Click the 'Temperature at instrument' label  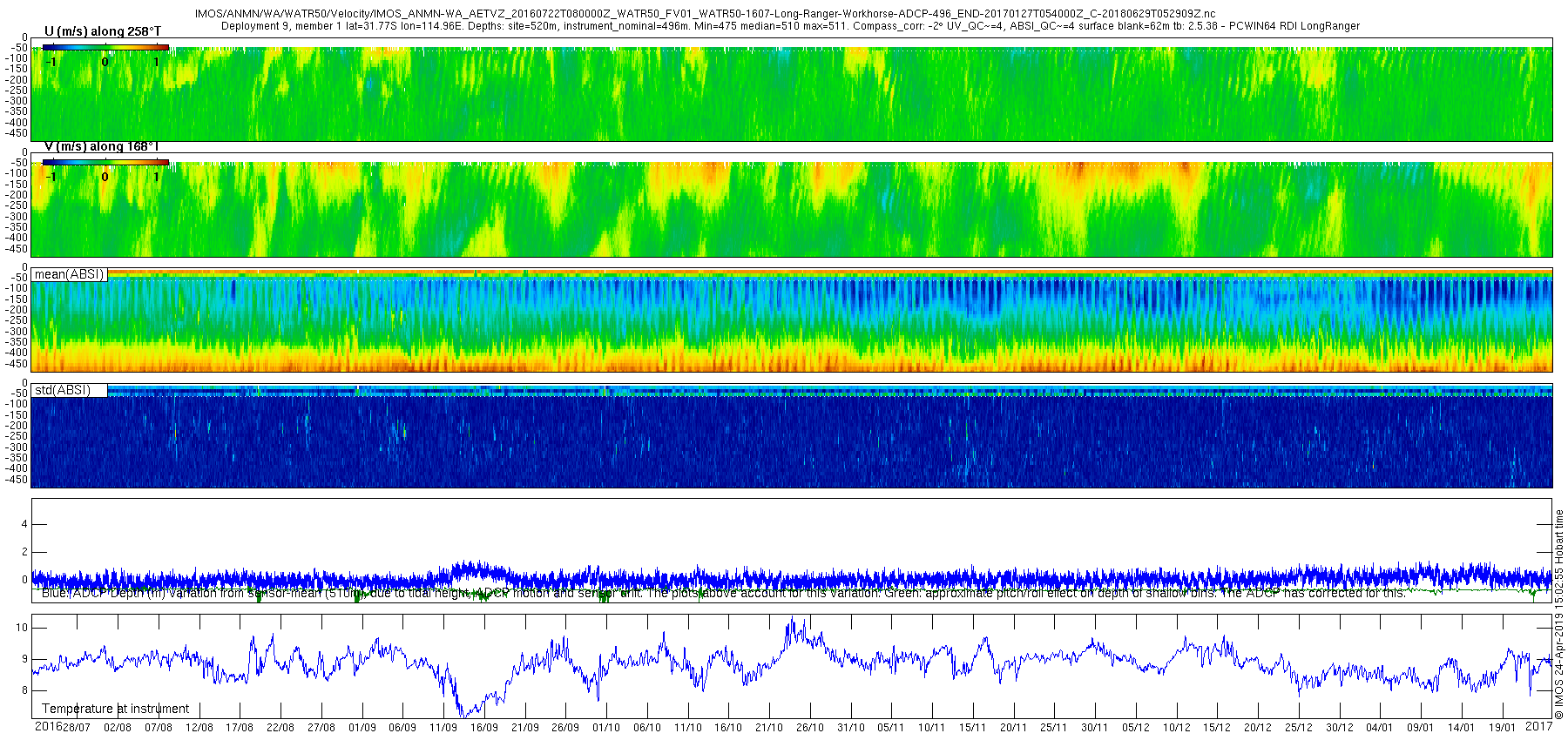tap(116, 709)
